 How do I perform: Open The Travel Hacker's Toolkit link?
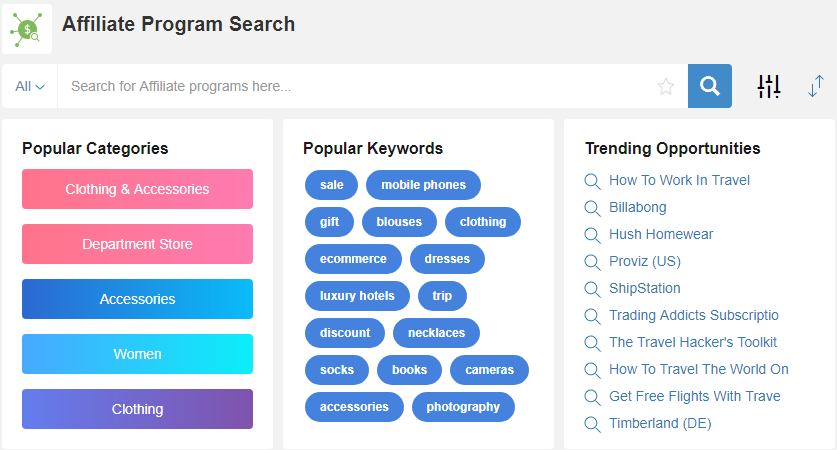[693, 342]
